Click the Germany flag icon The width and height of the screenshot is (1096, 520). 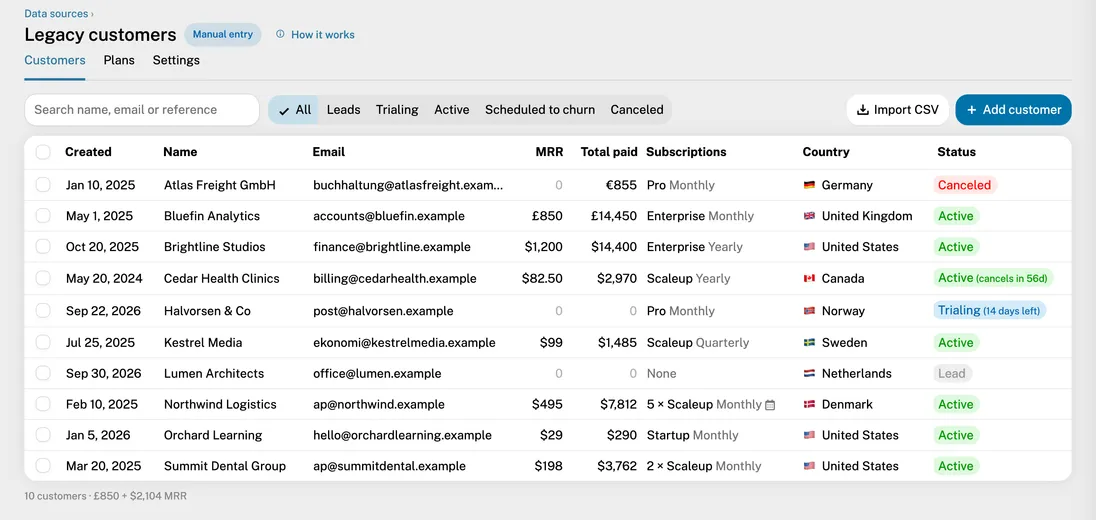pos(809,185)
